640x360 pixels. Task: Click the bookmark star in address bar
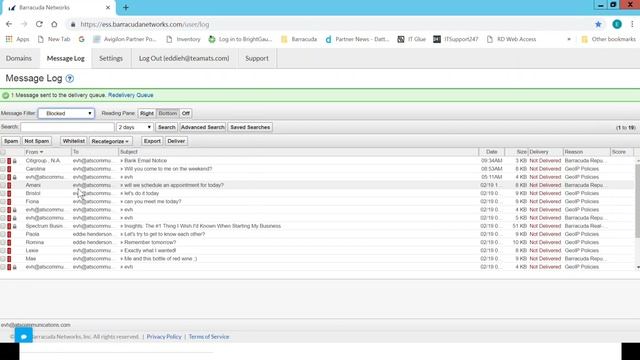click(x=598, y=24)
